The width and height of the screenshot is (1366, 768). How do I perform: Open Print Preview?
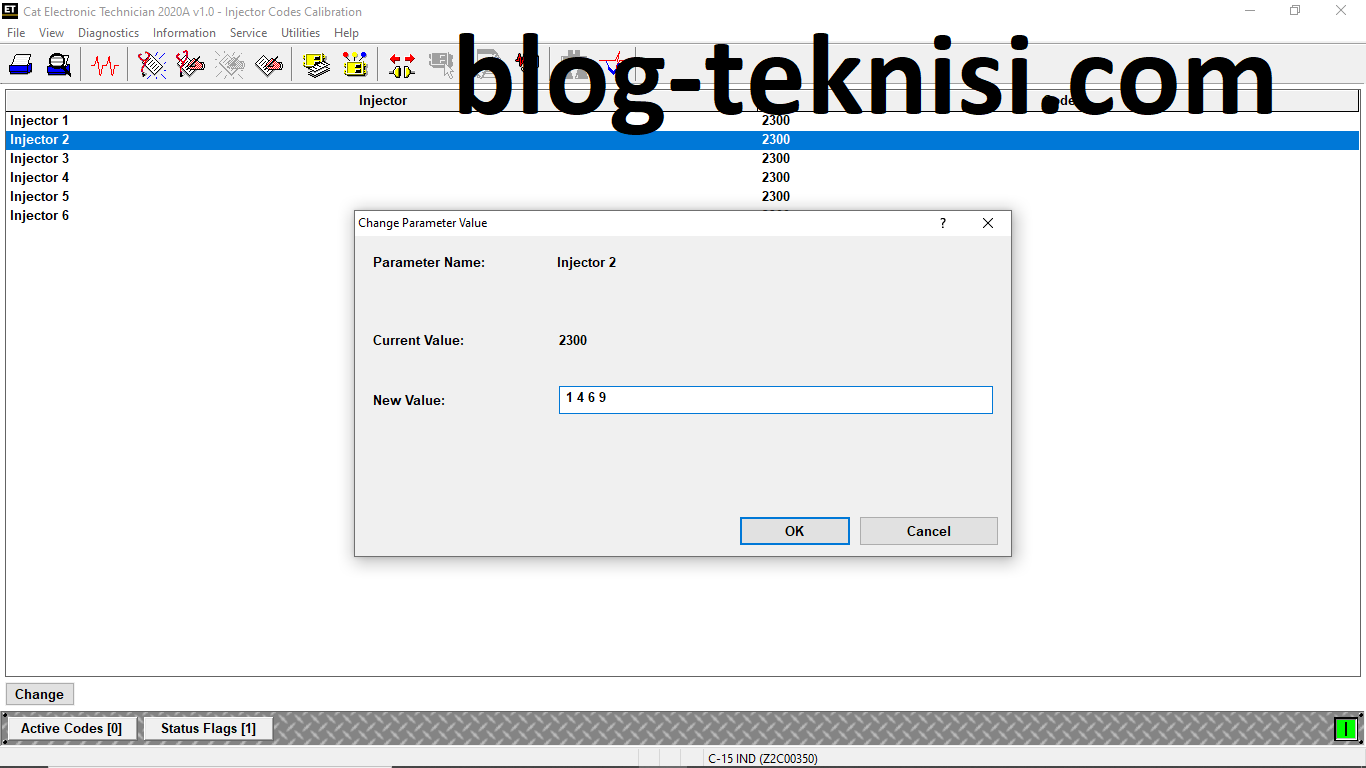tap(58, 63)
